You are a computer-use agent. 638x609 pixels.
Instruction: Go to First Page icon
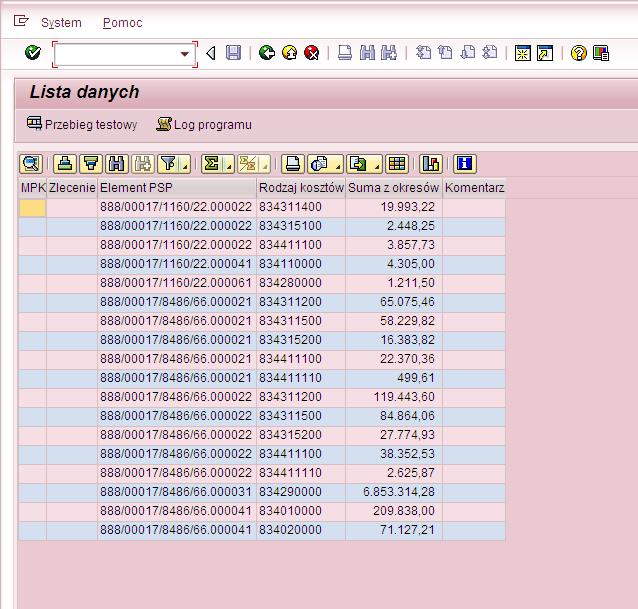[x=423, y=53]
